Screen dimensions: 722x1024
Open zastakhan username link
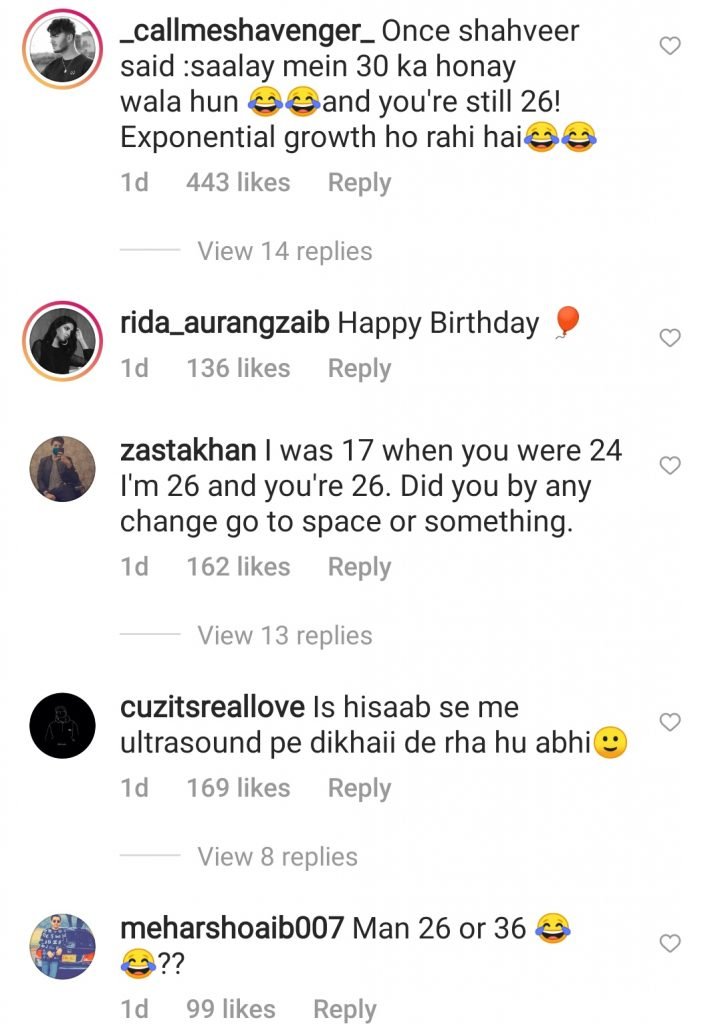point(188,451)
